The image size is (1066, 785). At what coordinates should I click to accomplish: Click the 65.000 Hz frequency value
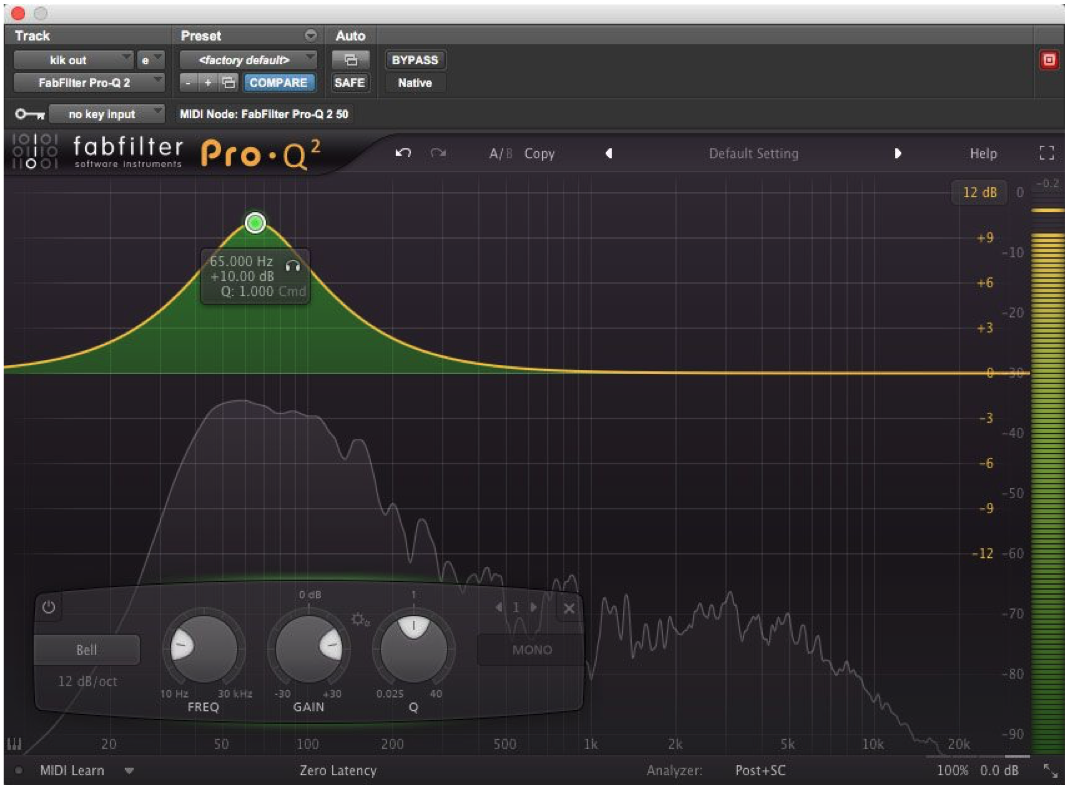tap(241, 261)
